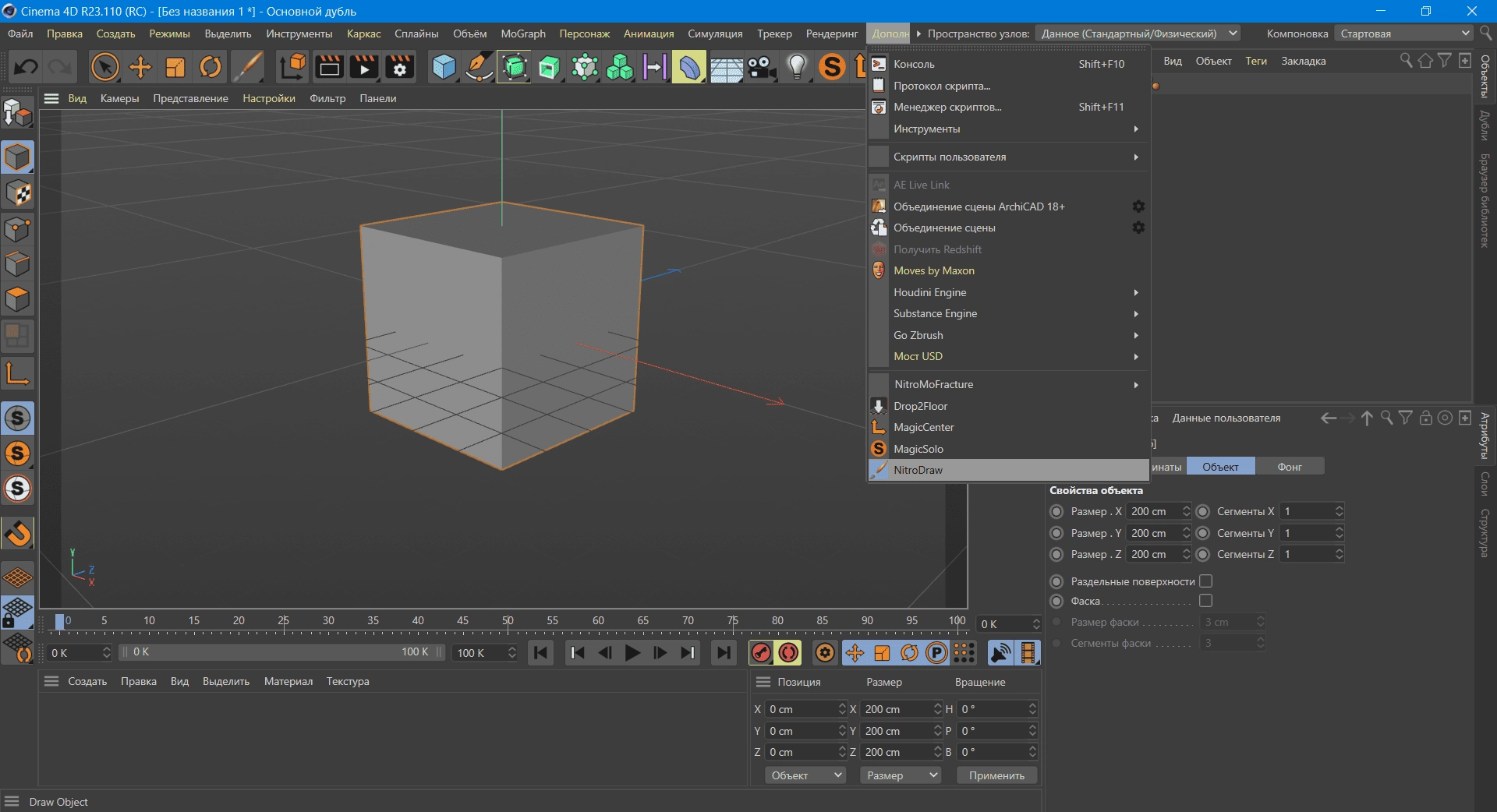Open the node space dropdown

tap(1138, 34)
